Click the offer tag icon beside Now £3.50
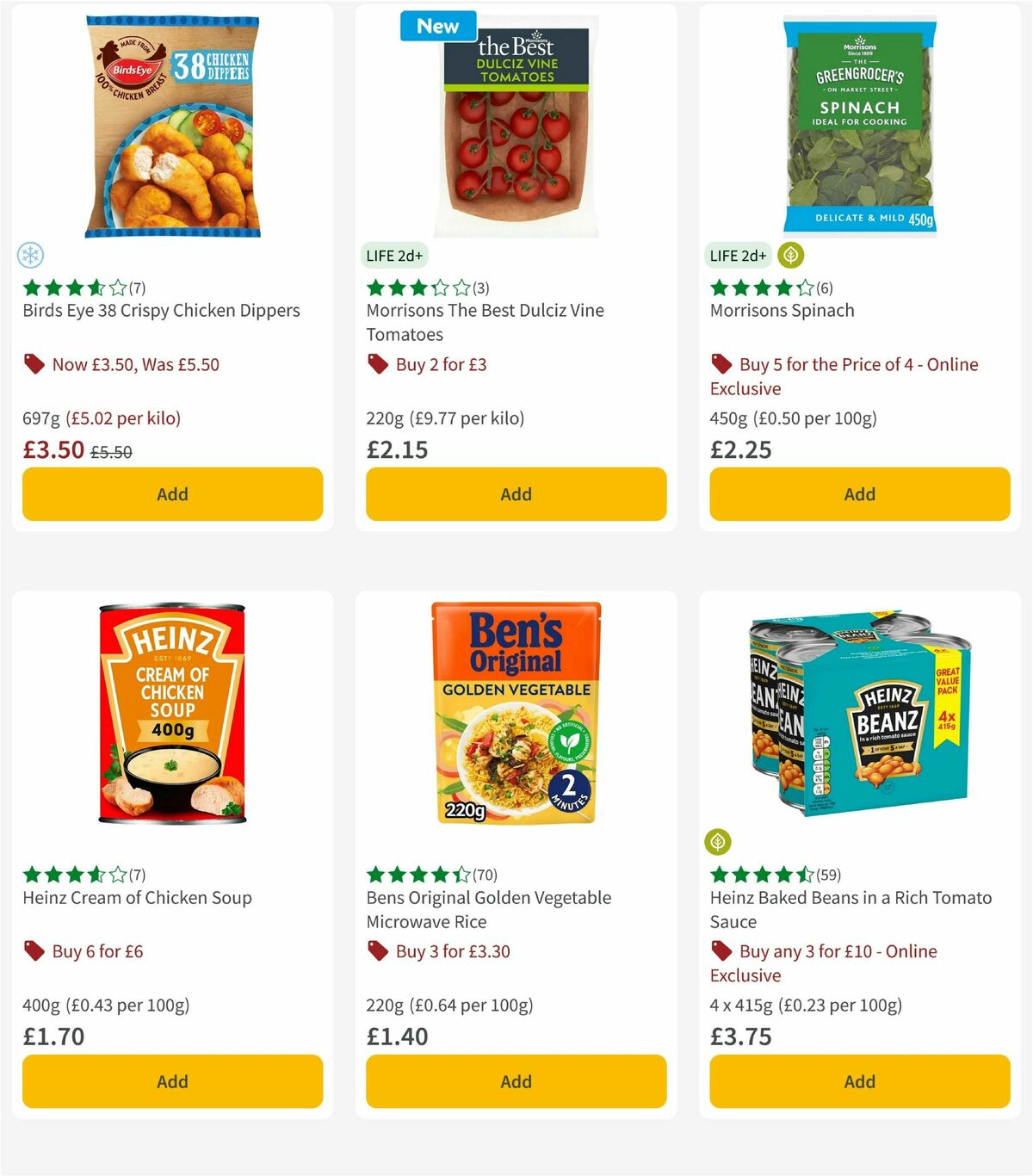Screen dimensions: 1033x1176 pos(34,364)
